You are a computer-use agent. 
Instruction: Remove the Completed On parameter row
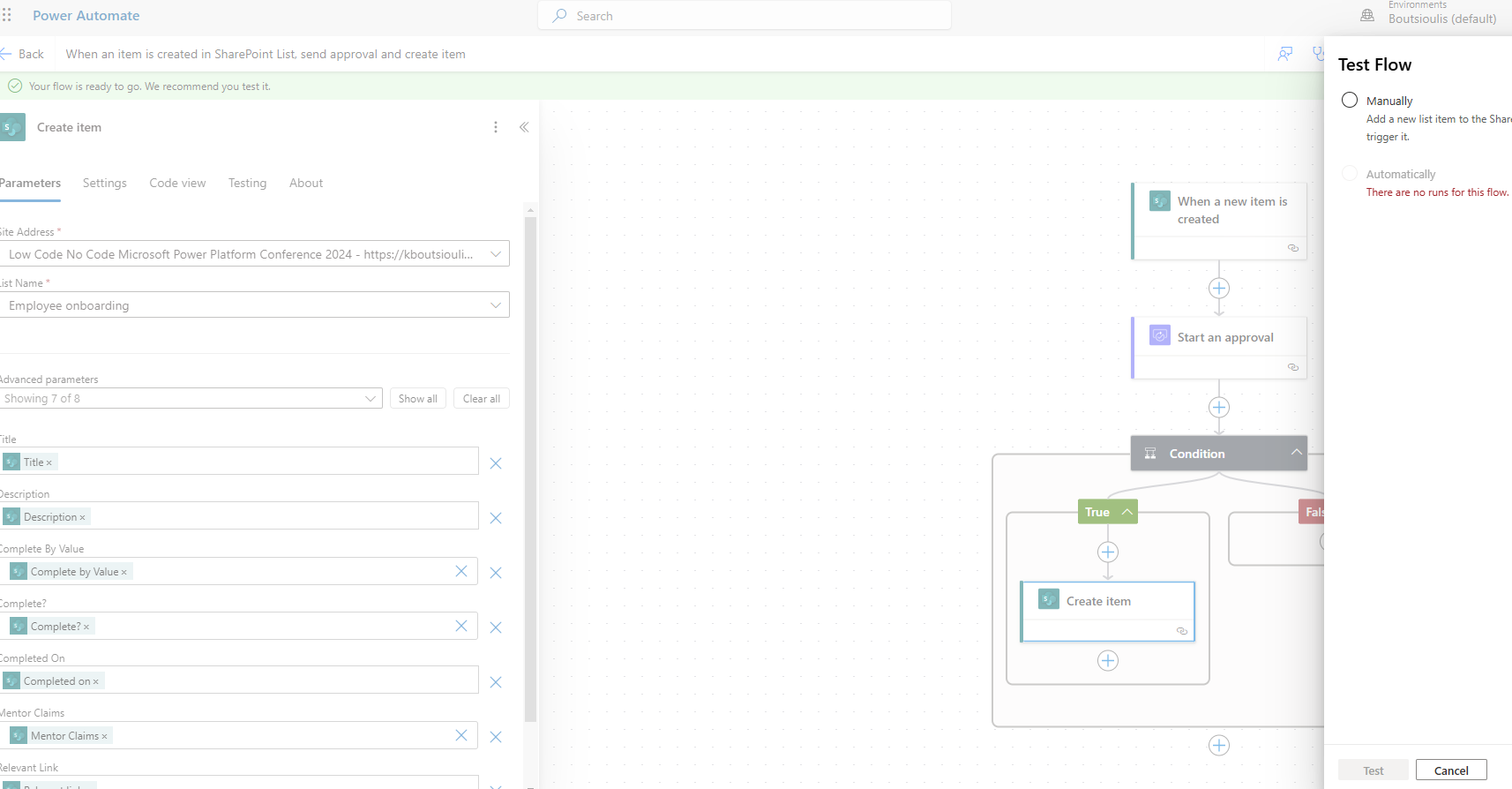click(x=496, y=682)
